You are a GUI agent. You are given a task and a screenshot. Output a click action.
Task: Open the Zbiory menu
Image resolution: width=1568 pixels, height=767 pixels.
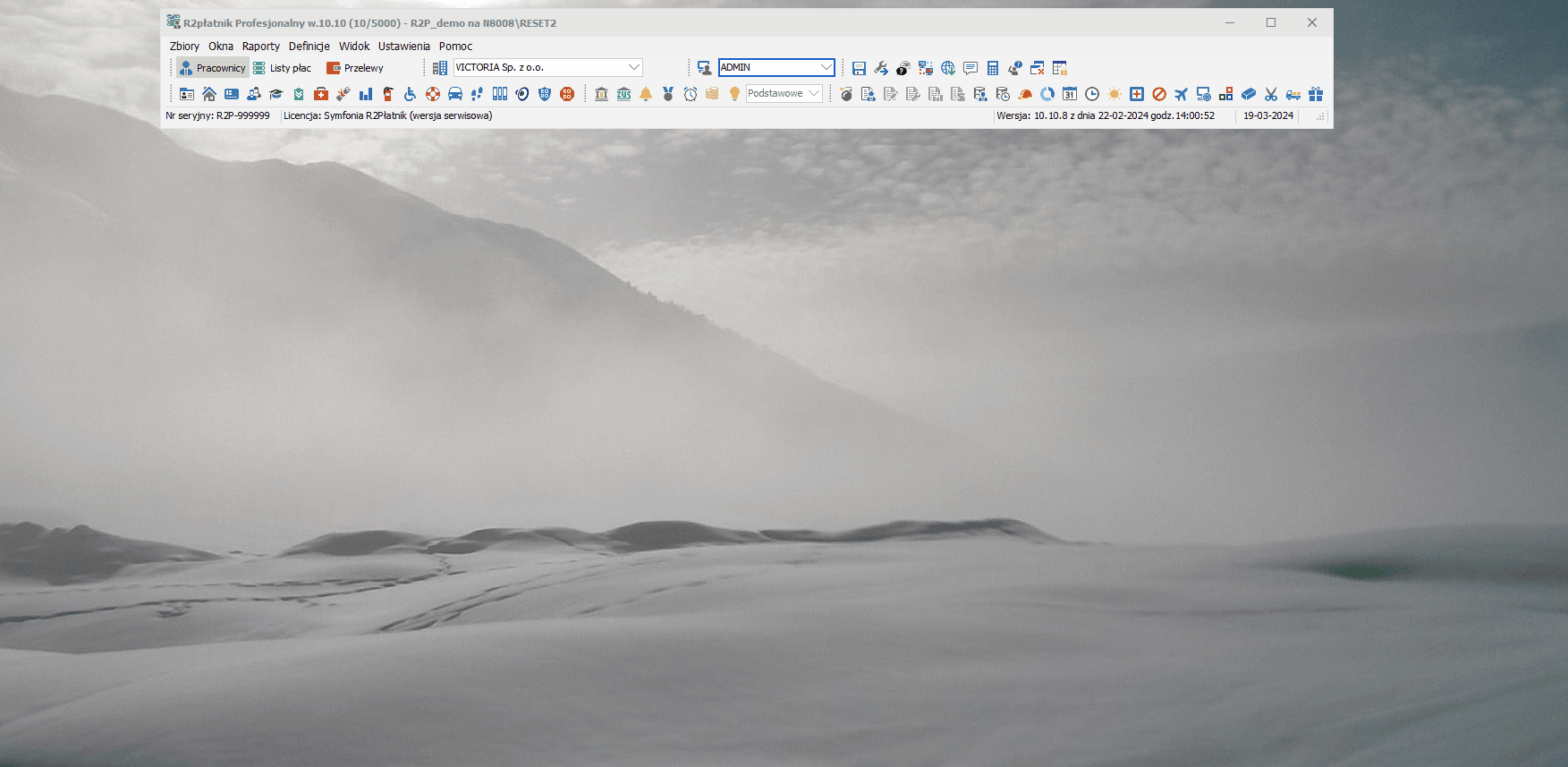184,47
